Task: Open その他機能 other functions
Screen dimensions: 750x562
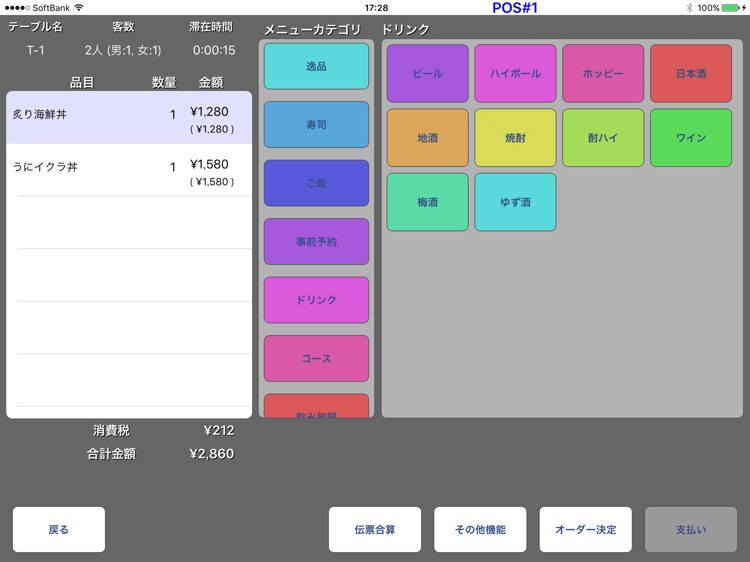Action: click(480, 529)
